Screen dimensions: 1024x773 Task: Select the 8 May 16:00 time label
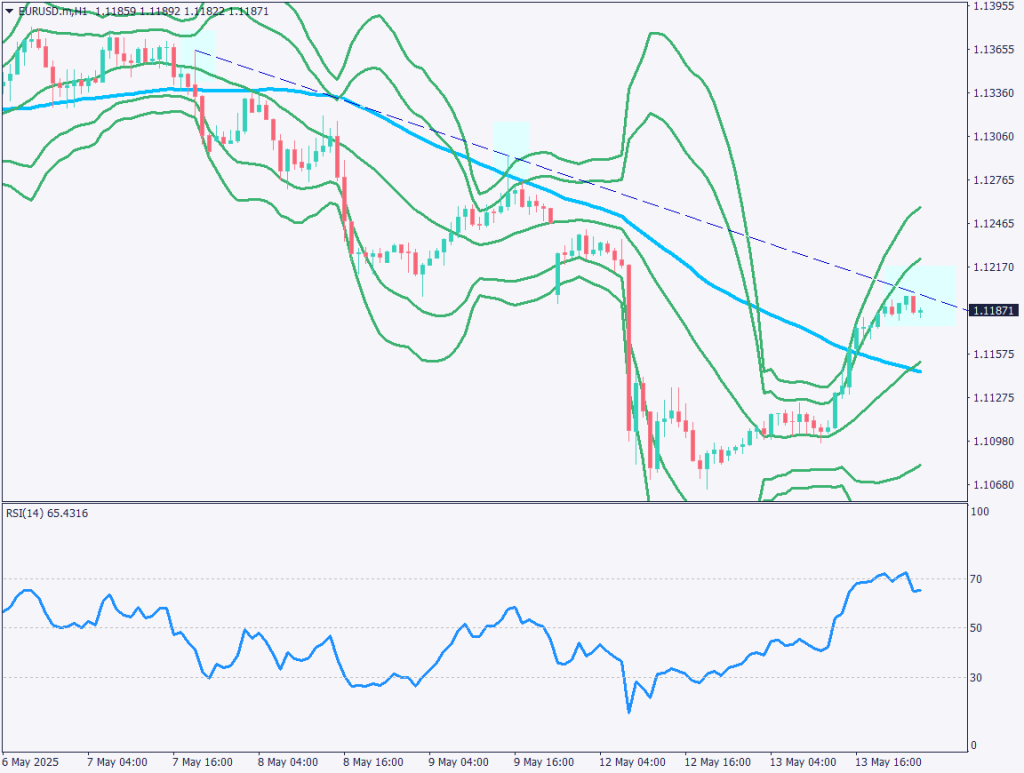(374, 763)
